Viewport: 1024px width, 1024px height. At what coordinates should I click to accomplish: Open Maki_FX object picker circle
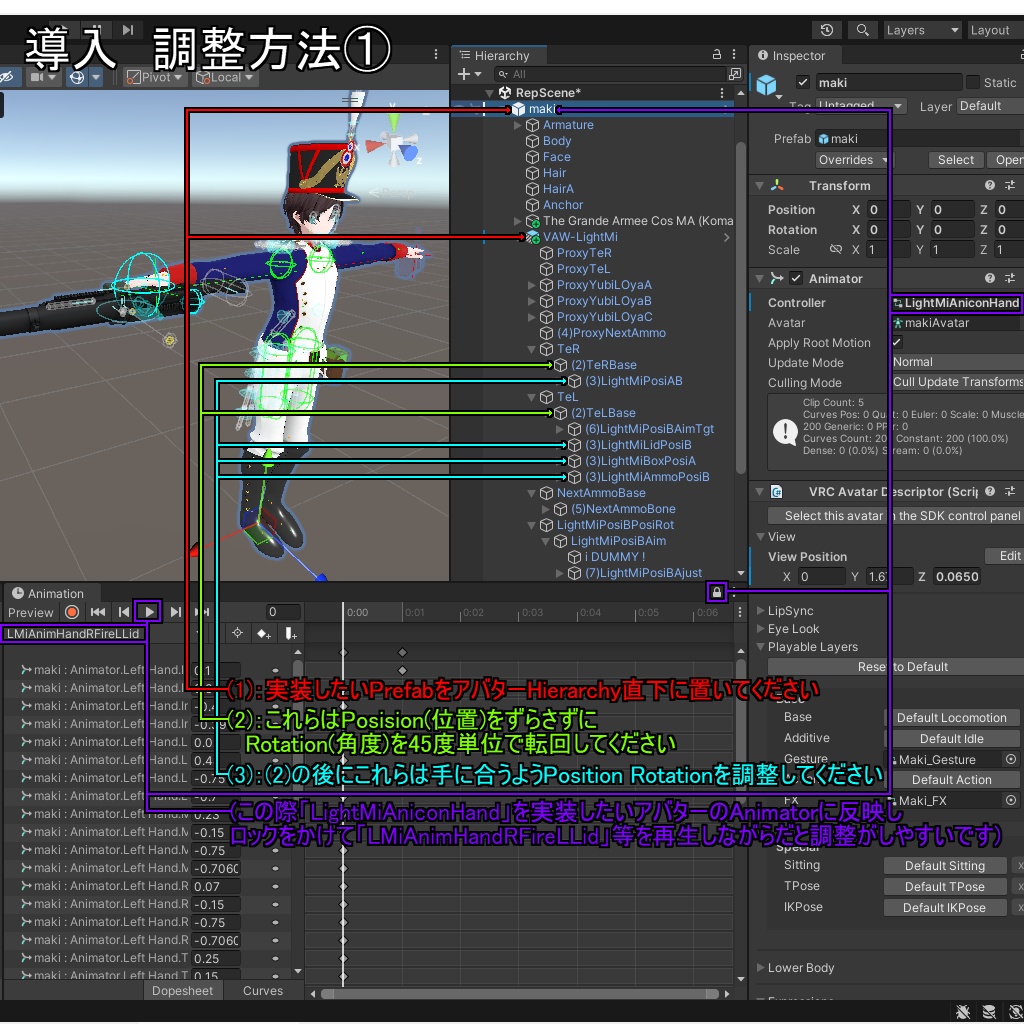[x=1011, y=801]
